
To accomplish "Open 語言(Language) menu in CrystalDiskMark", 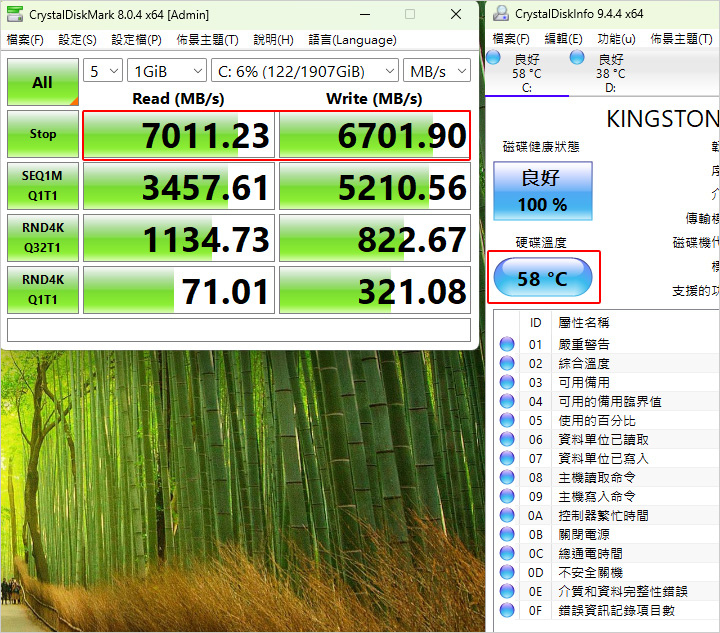I will (352, 40).
